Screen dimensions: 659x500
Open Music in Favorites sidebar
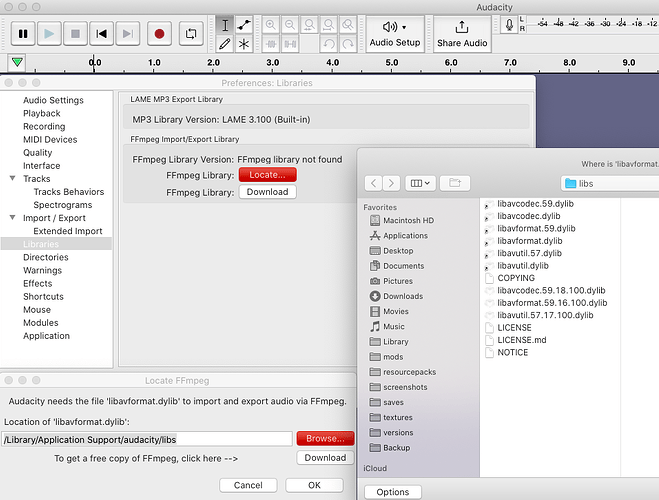click(x=387, y=326)
